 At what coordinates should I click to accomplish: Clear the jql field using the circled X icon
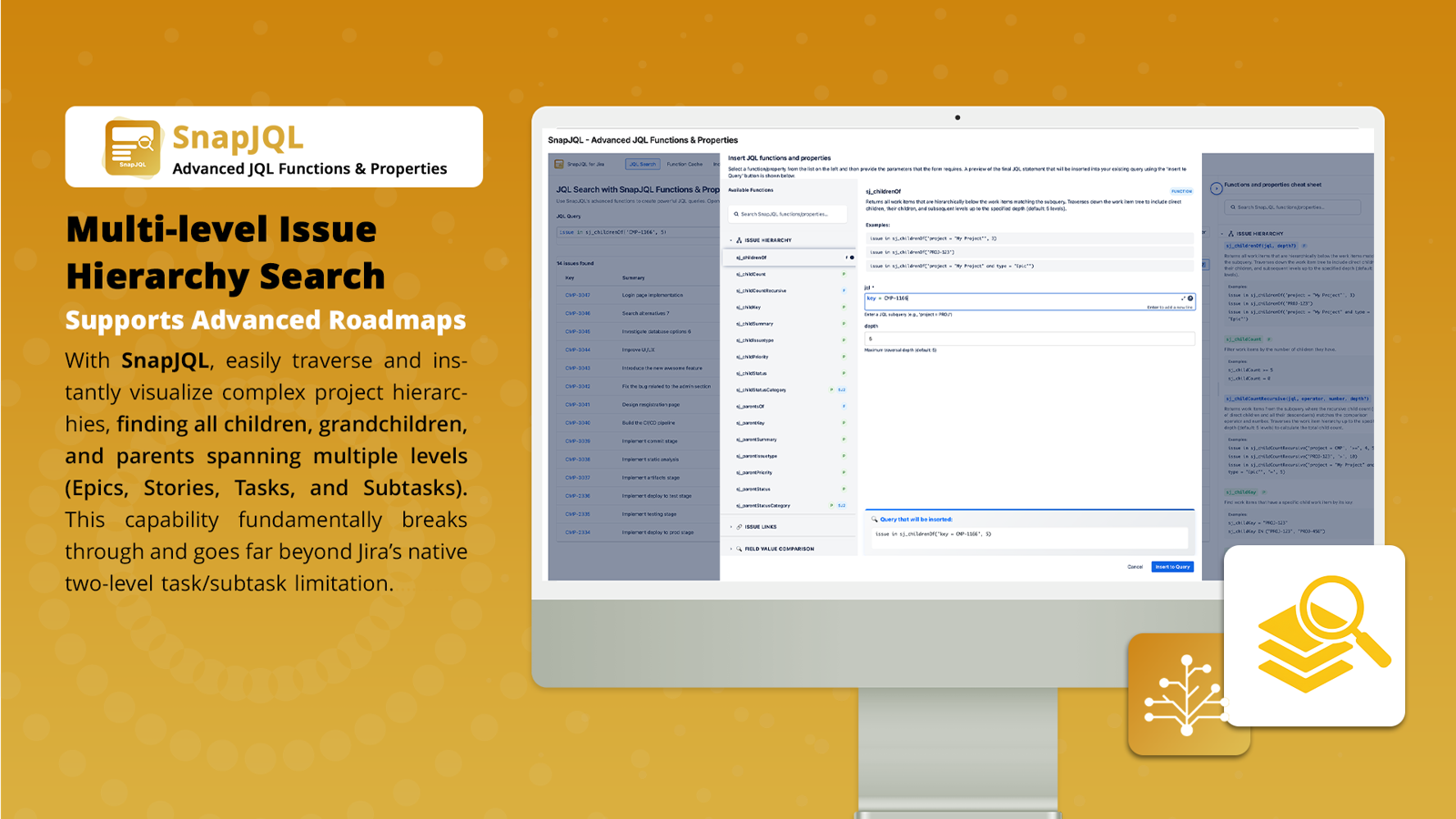1189,298
